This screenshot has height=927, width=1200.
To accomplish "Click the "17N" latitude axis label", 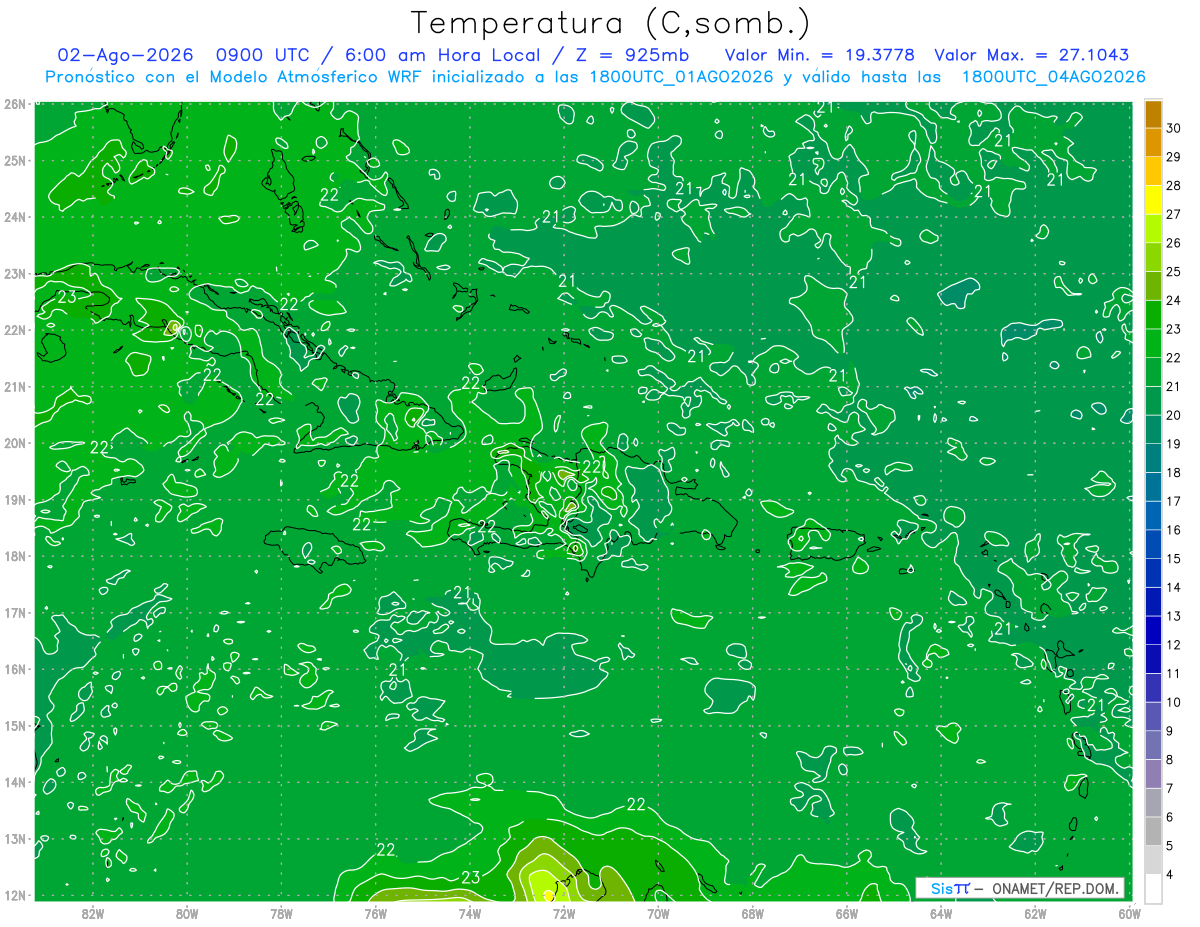I will click(15, 612).
